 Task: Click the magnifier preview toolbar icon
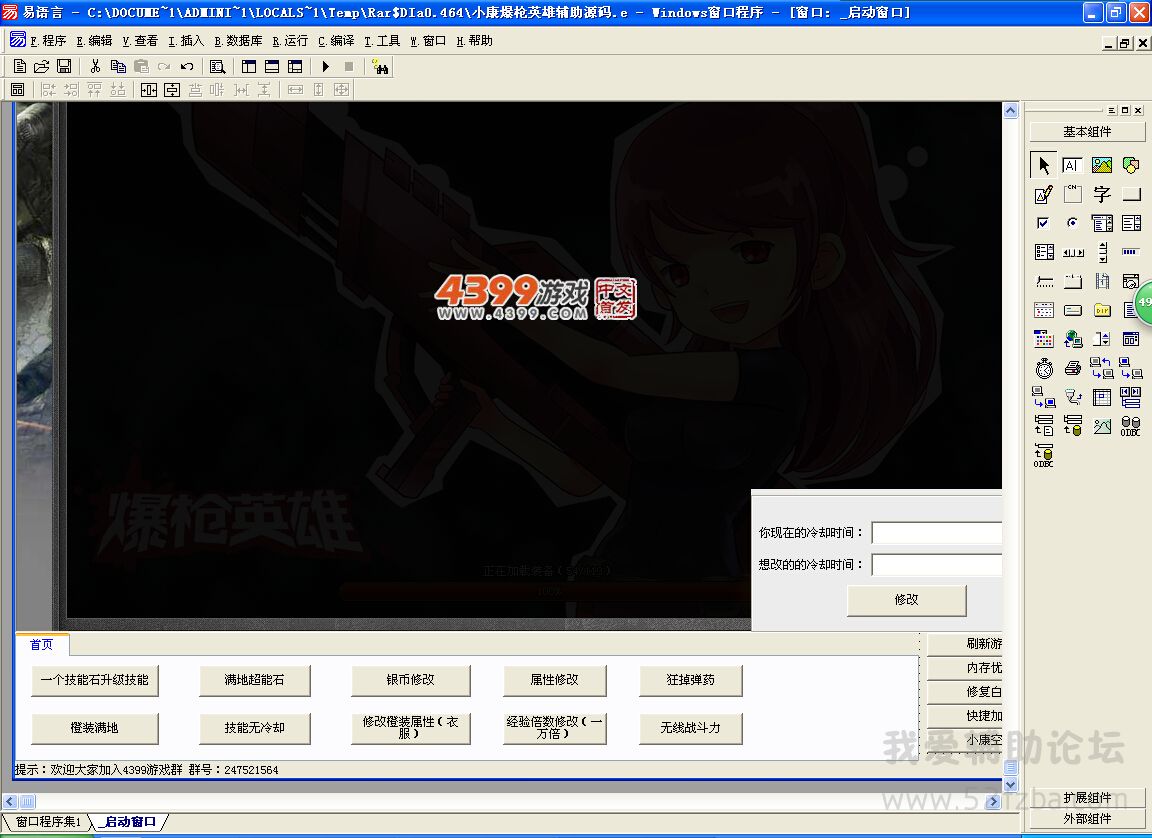217,67
